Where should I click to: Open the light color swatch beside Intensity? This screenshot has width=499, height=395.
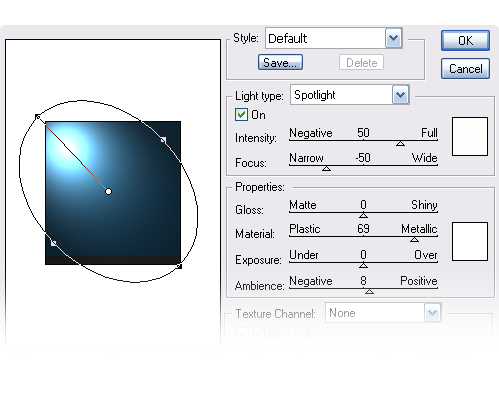coord(470,136)
